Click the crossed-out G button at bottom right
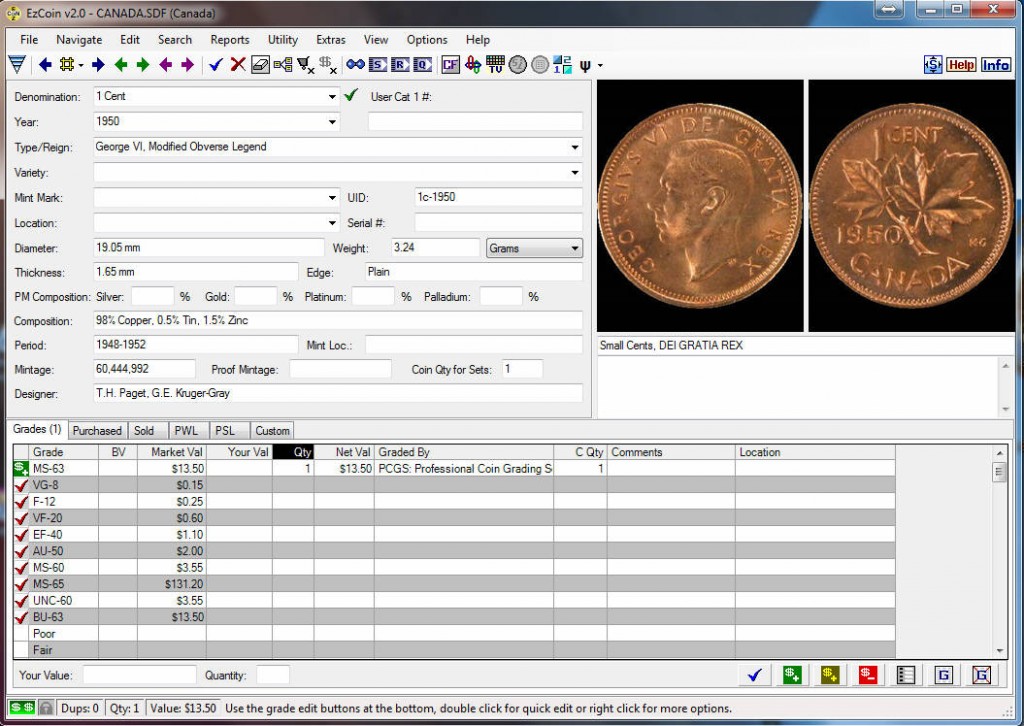1024x726 pixels. 981,675
